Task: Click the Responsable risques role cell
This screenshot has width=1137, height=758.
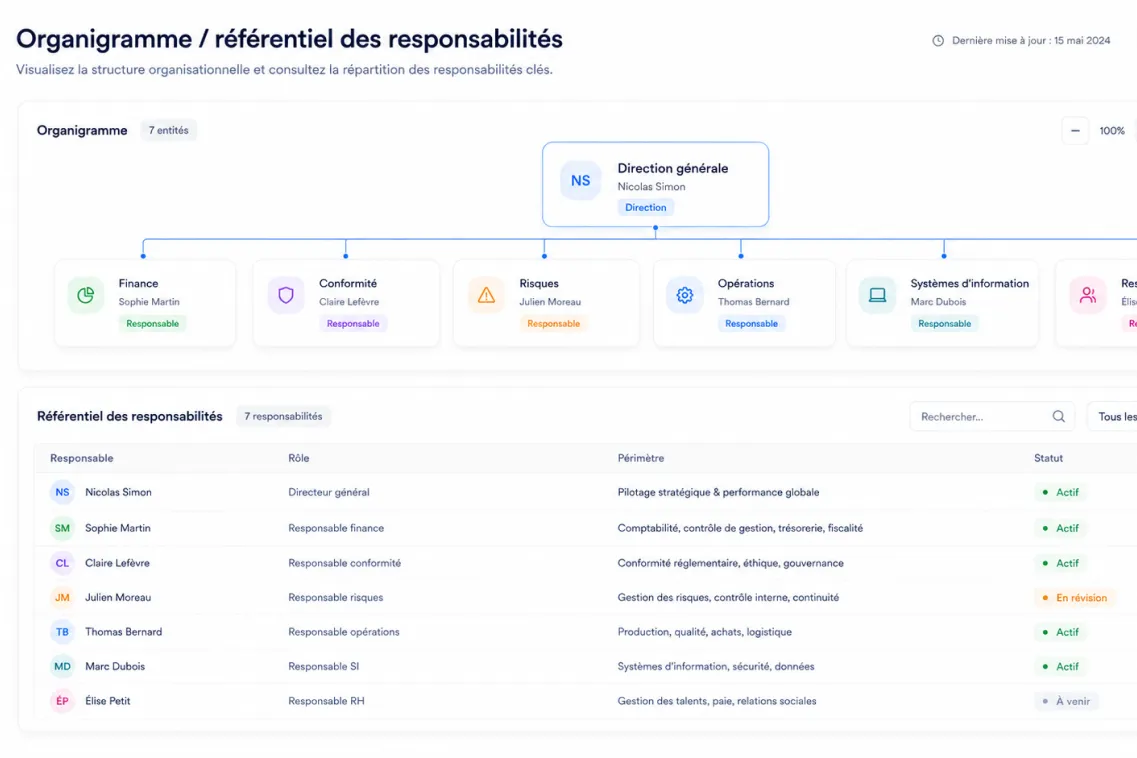Action: pos(336,598)
